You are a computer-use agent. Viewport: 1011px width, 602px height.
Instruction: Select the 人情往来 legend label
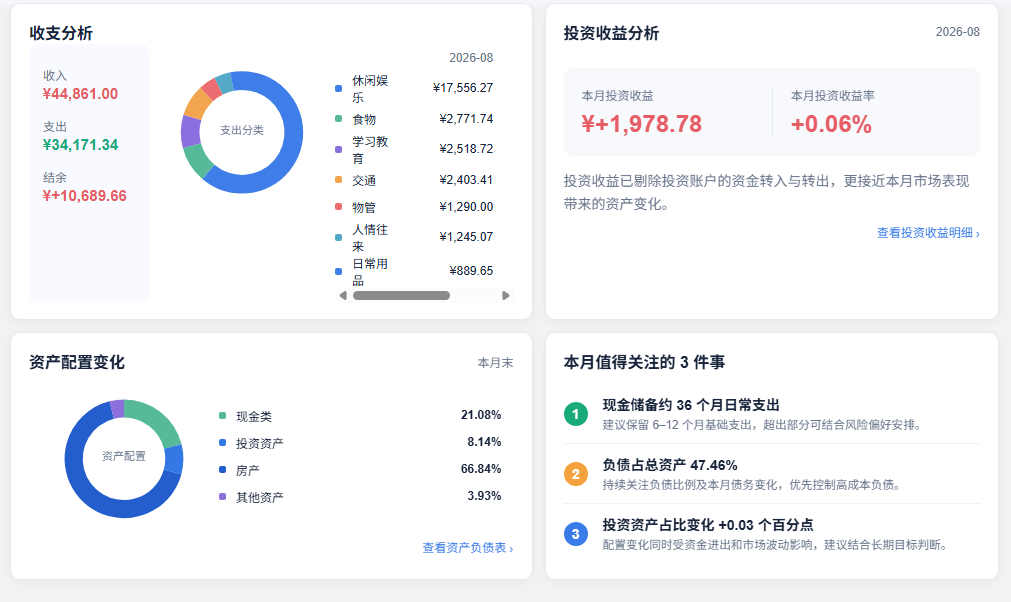click(x=370, y=238)
